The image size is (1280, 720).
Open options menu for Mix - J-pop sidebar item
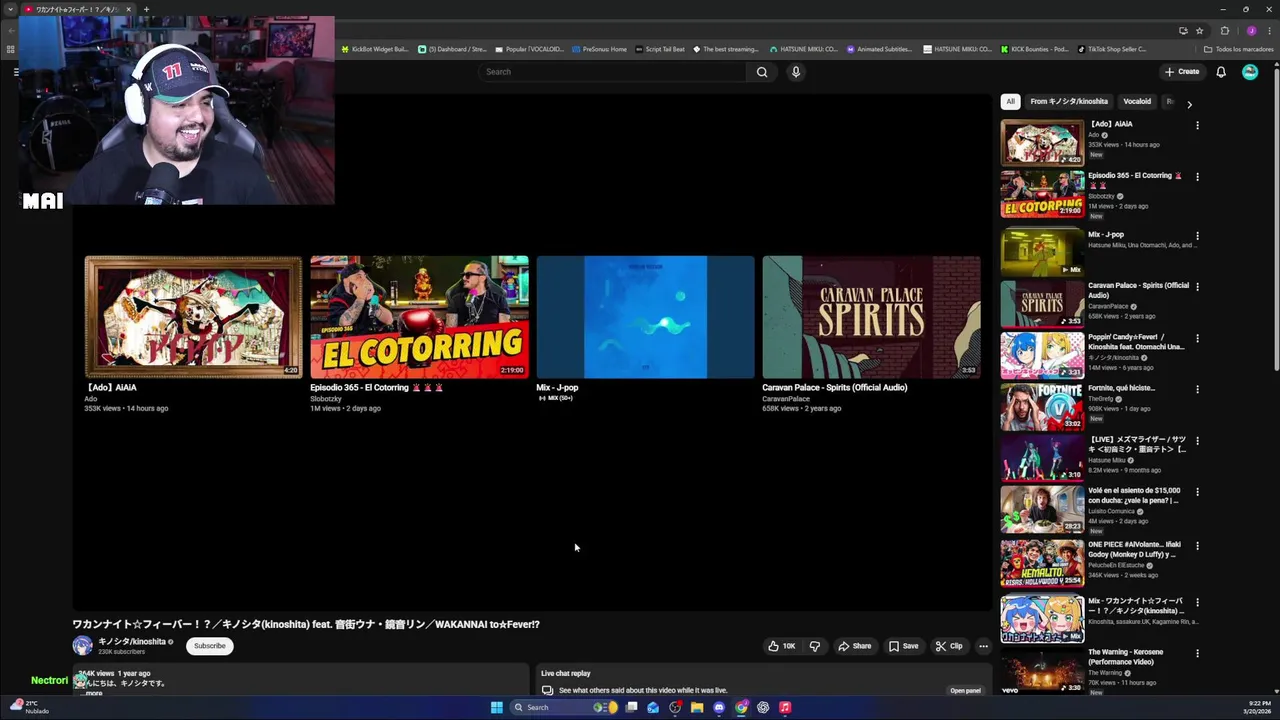coord(1197,236)
